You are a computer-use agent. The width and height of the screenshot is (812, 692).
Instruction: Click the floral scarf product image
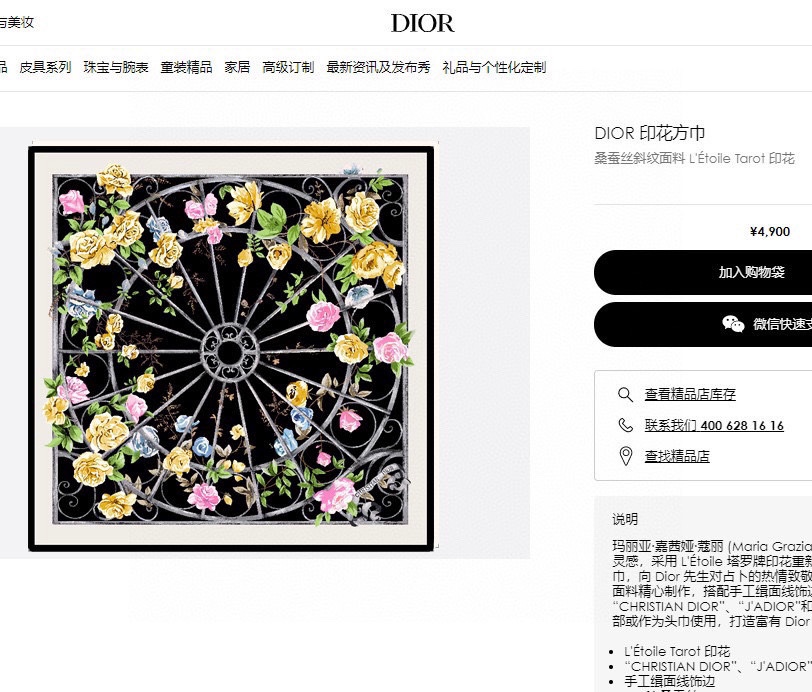[231, 348]
